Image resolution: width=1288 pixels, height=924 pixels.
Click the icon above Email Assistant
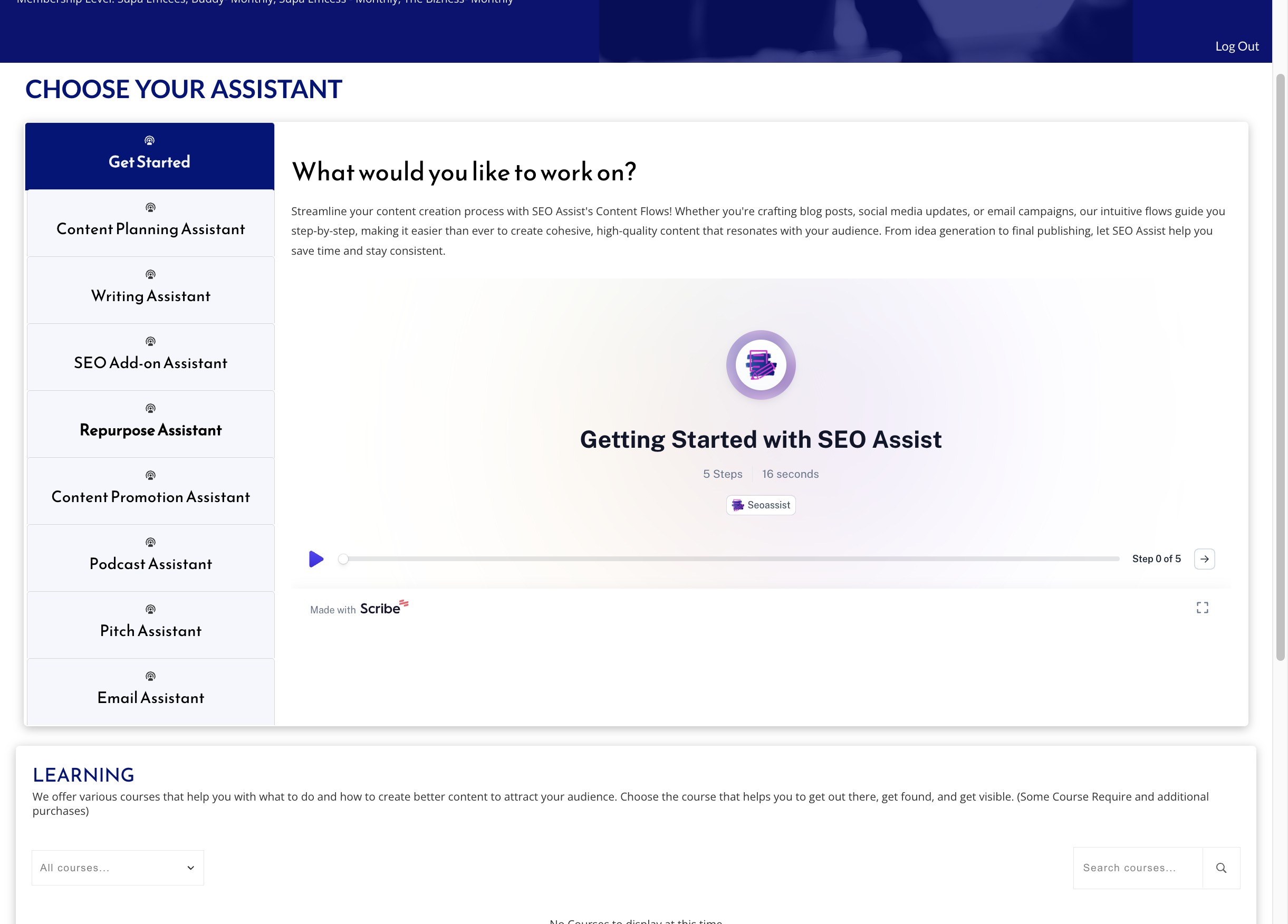(x=150, y=677)
